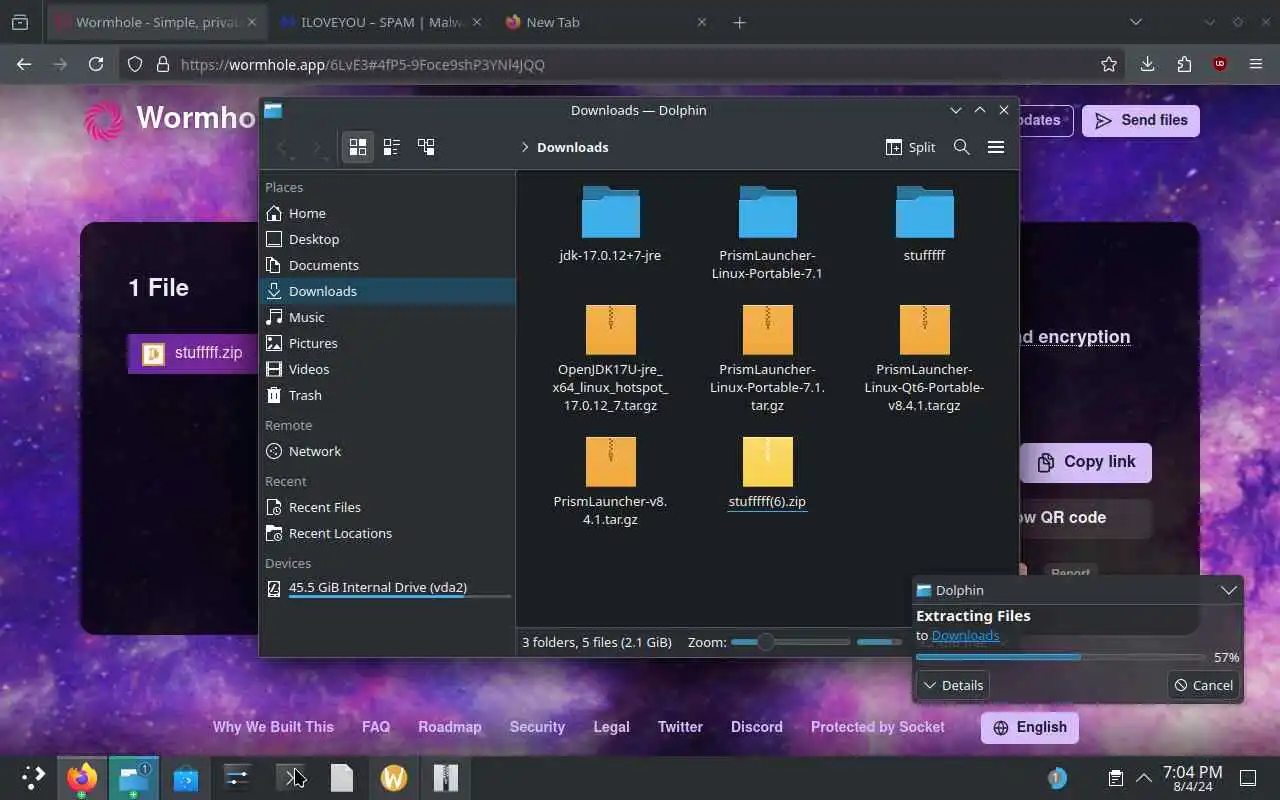Open the Security footer link
1280x800 pixels.
click(537, 727)
